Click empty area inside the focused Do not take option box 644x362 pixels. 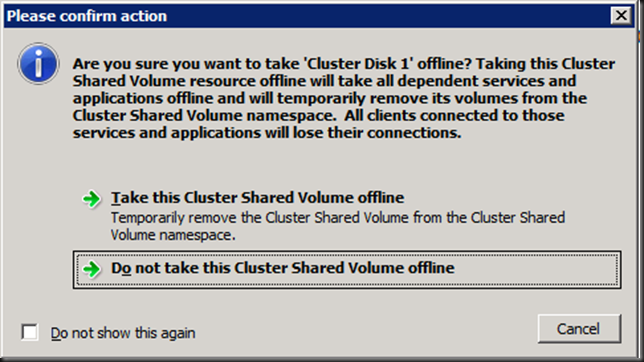coord(534,270)
